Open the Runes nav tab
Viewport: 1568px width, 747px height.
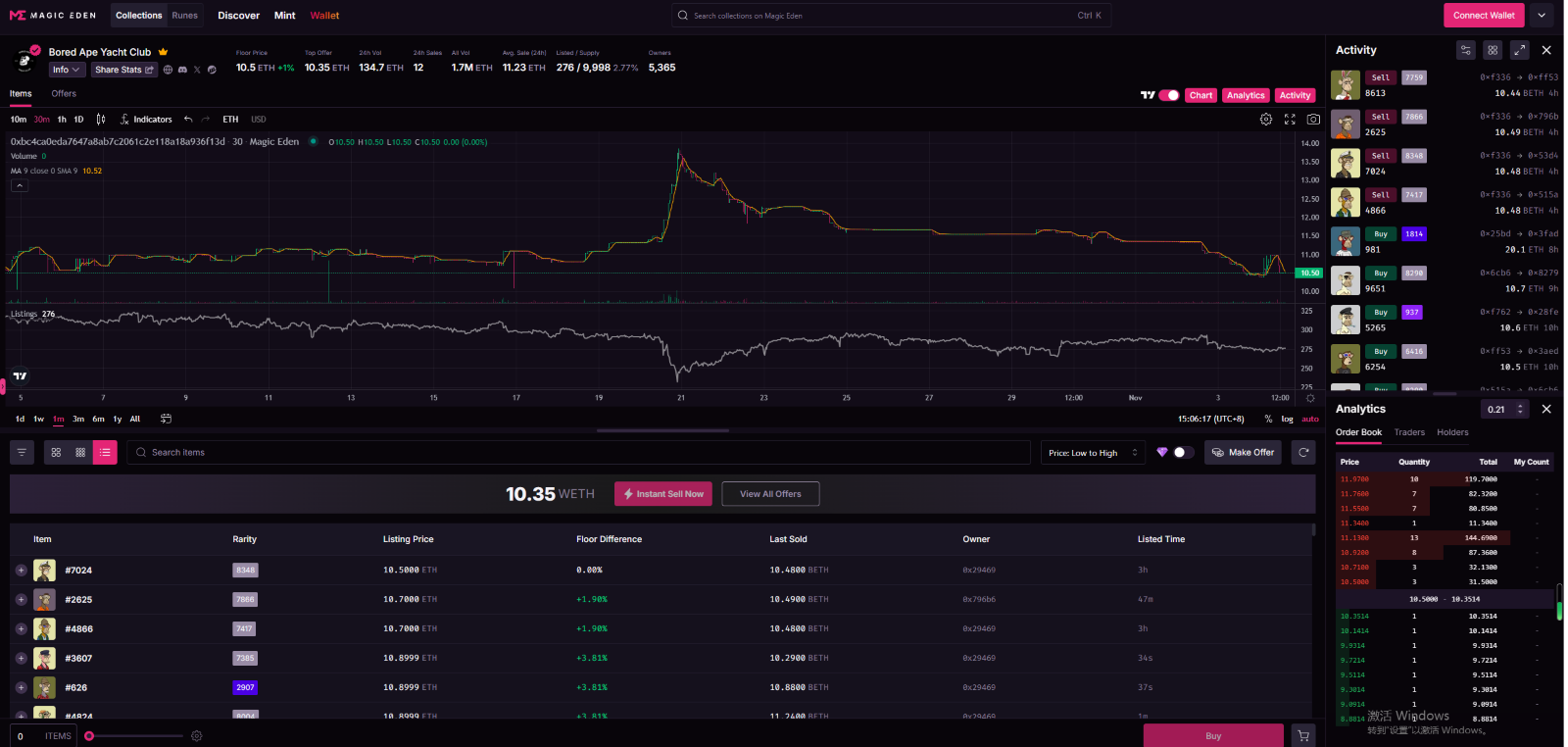[x=184, y=16]
